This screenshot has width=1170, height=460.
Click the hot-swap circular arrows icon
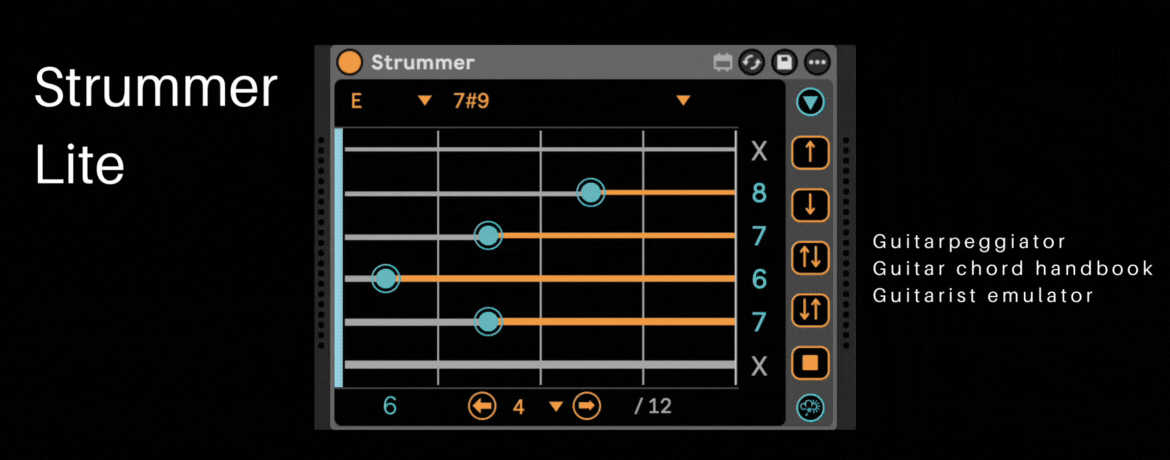752,63
